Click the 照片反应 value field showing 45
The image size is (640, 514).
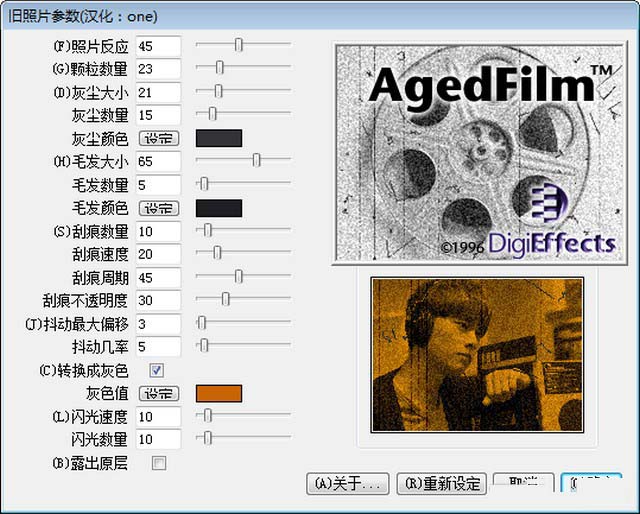coord(158,46)
